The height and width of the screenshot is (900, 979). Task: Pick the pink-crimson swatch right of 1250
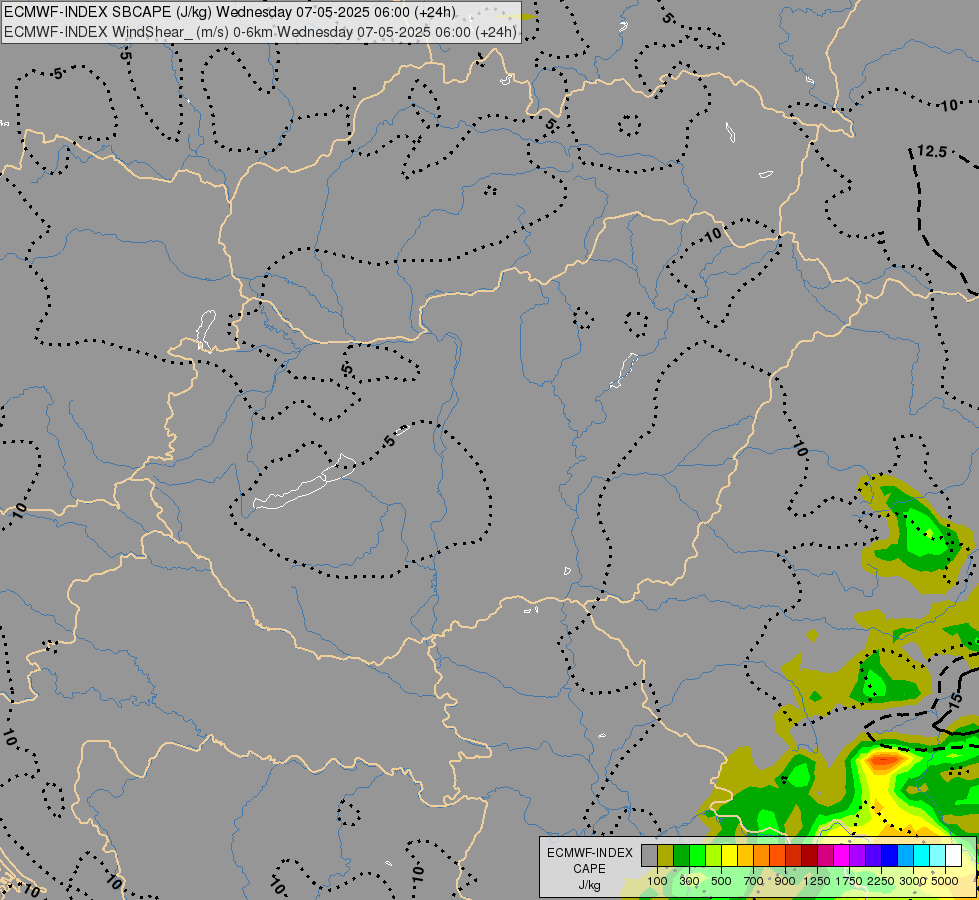[x=825, y=855]
